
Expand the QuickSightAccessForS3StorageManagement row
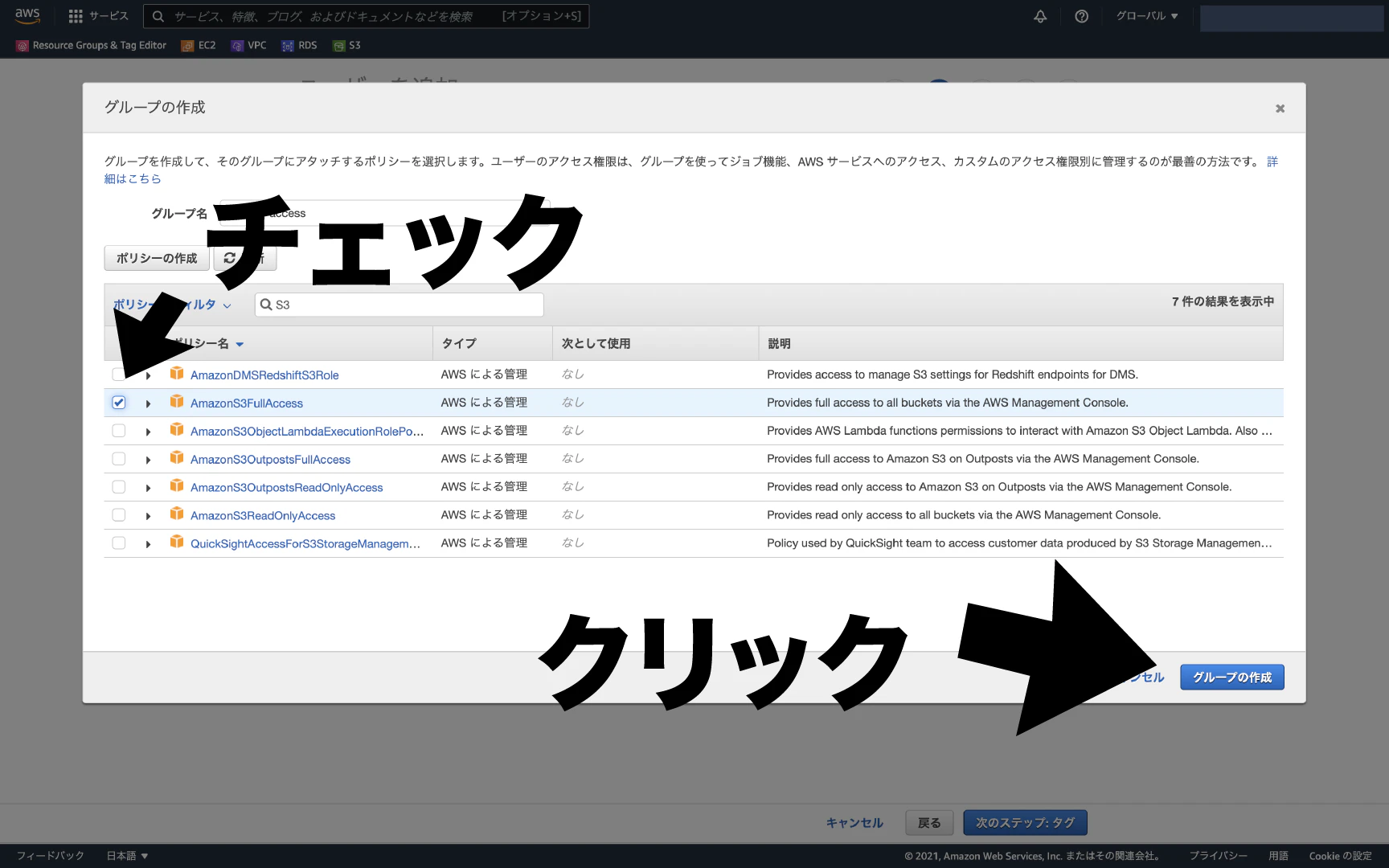click(148, 544)
